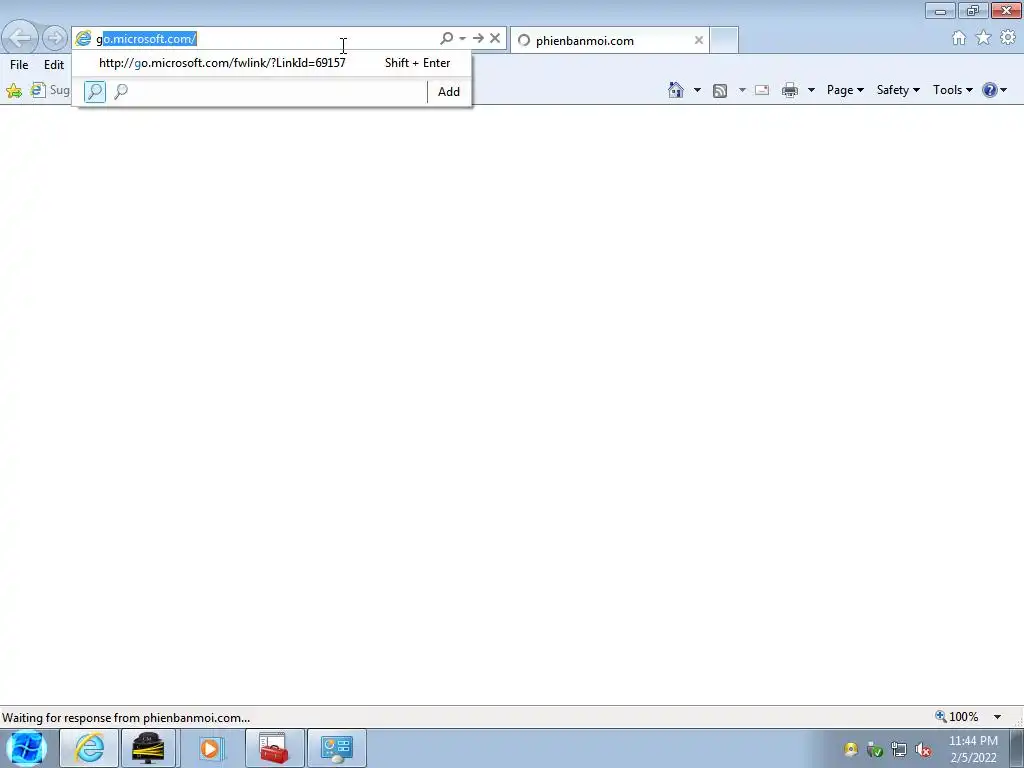Image resolution: width=1024 pixels, height=768 pixels.
Task: Click the Back navigation arrow
Action: click(20, 38)
